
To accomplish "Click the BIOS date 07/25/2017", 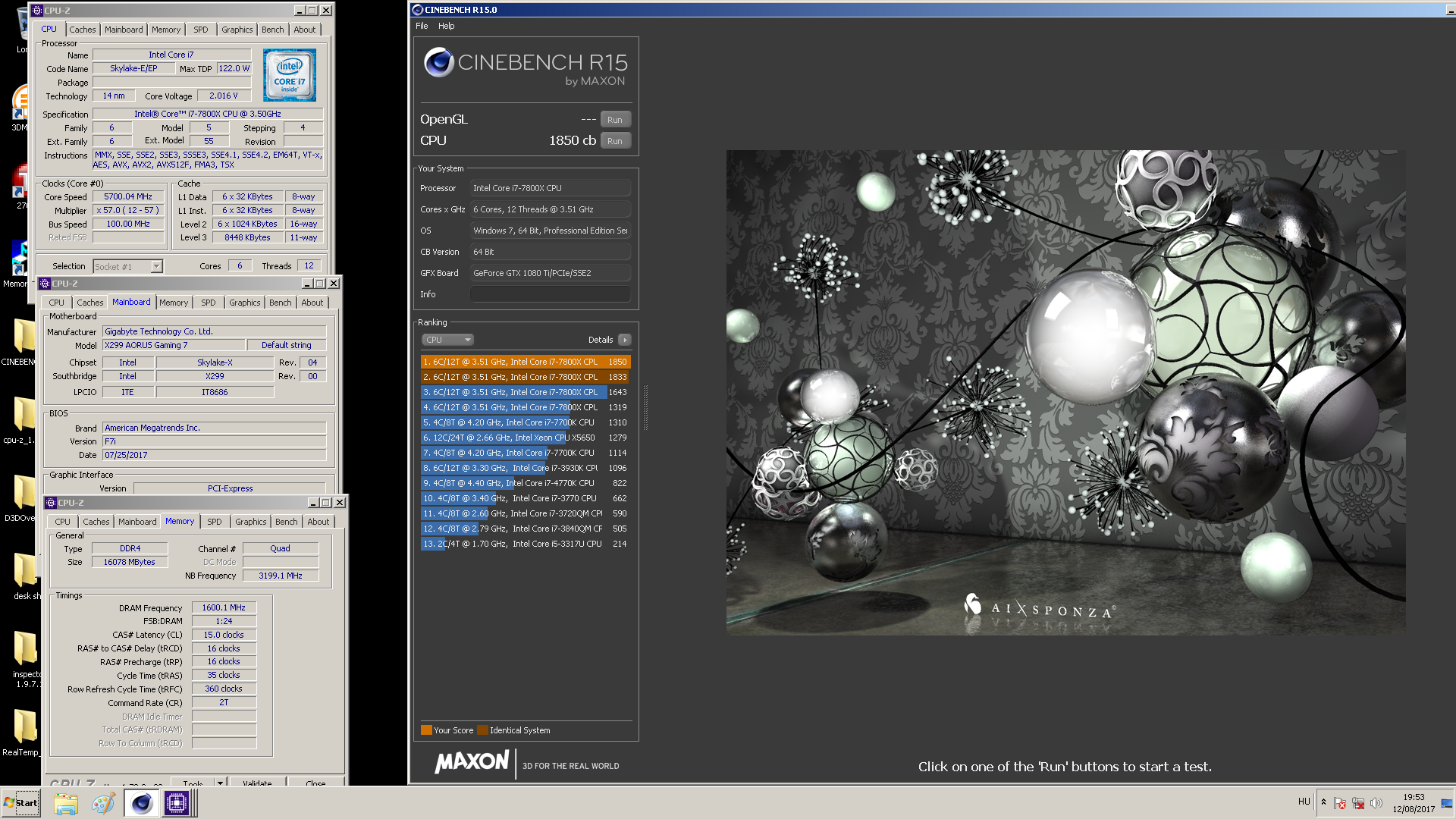I will [214, 455].
